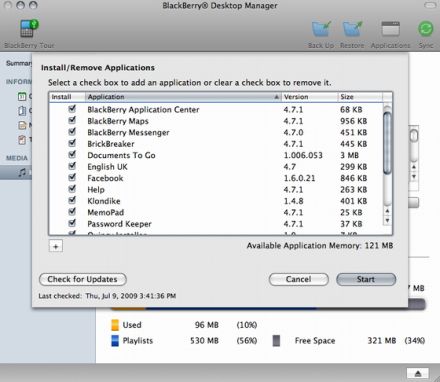Click the Free Space 321 MB value

coord(382,341)
